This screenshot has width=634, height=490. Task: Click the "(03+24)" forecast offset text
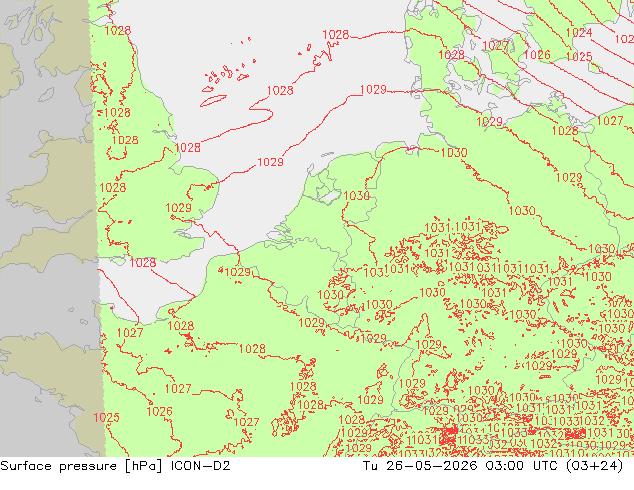tap(595, 466)
